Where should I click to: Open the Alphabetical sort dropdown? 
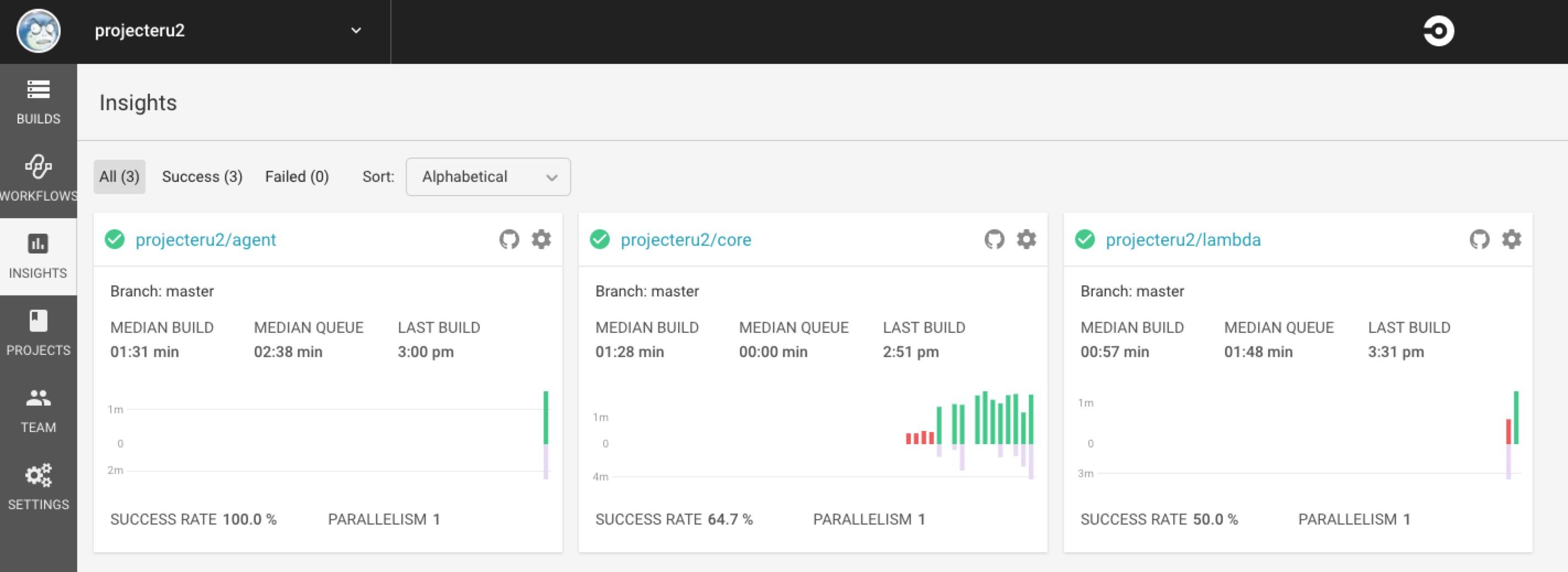[488, 177]
